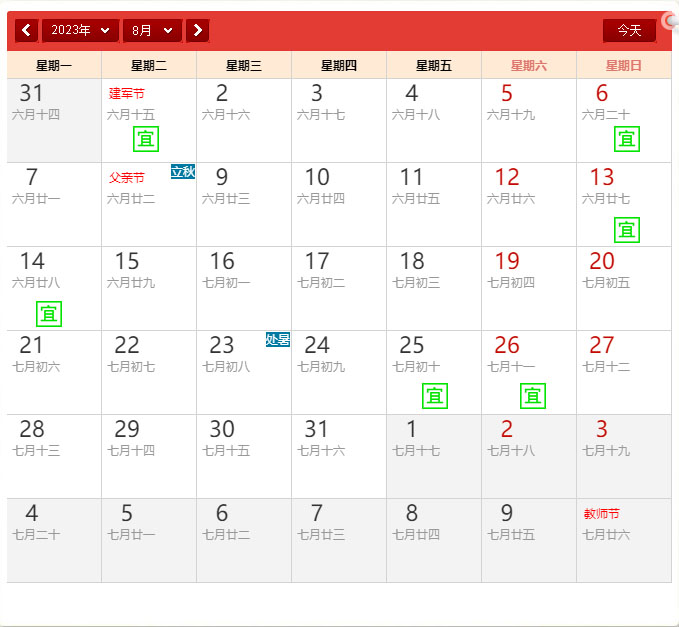Select August 2 六月十六
The height and width of the screenshot is (627, 679).
pyautogui.click(x=244, y=120)
